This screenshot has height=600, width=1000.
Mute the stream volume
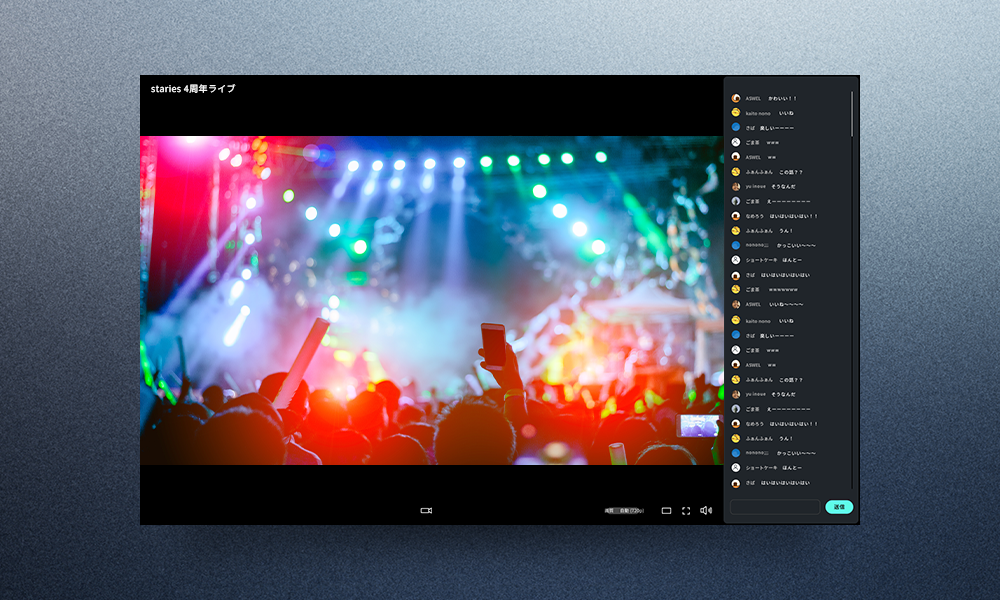tap(706, 510)
